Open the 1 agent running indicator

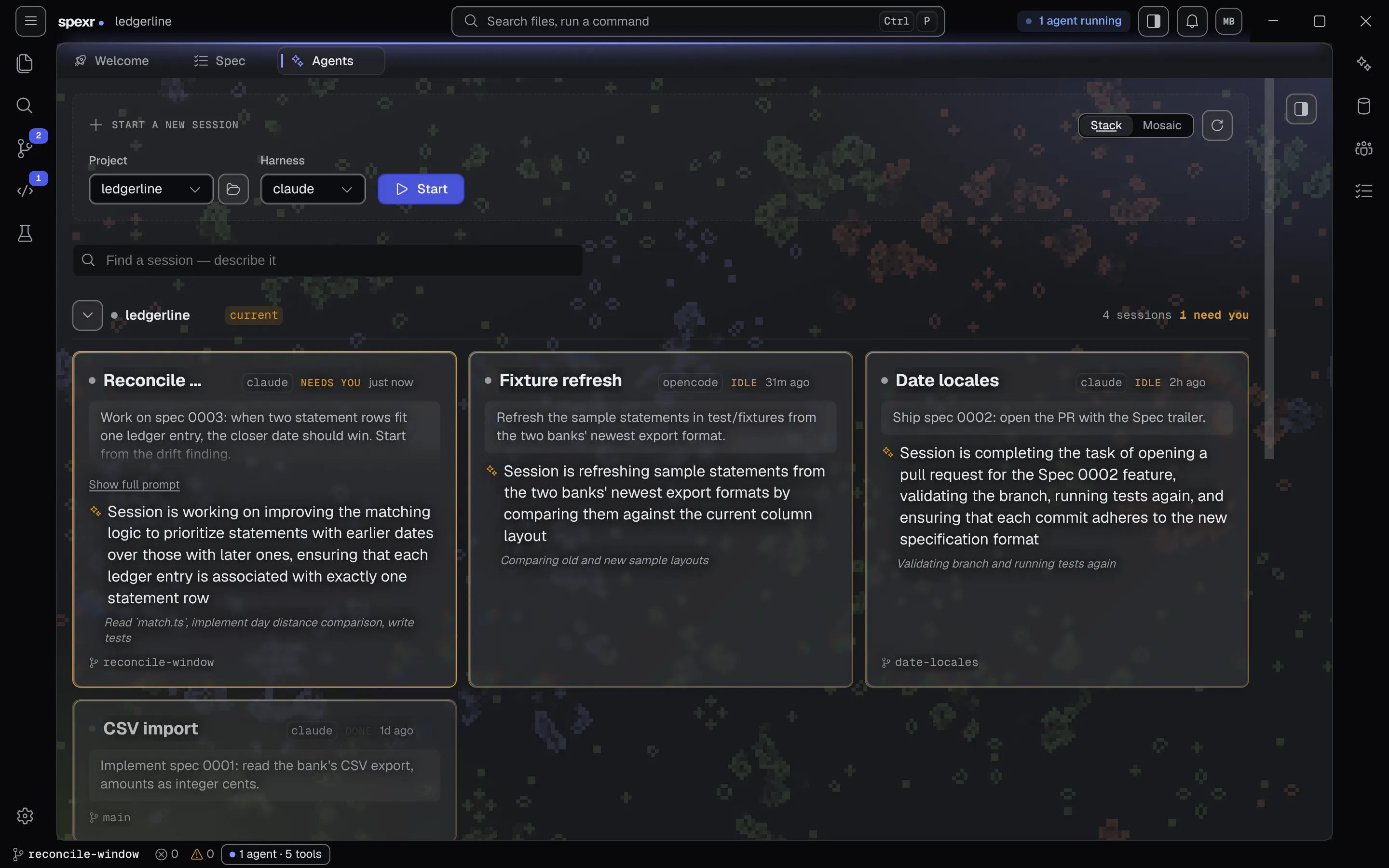1073,21
